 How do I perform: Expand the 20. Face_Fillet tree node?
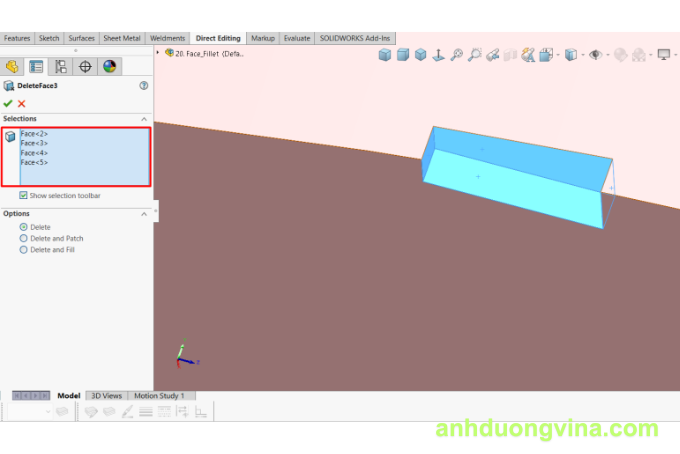click(x=158, y=52)
